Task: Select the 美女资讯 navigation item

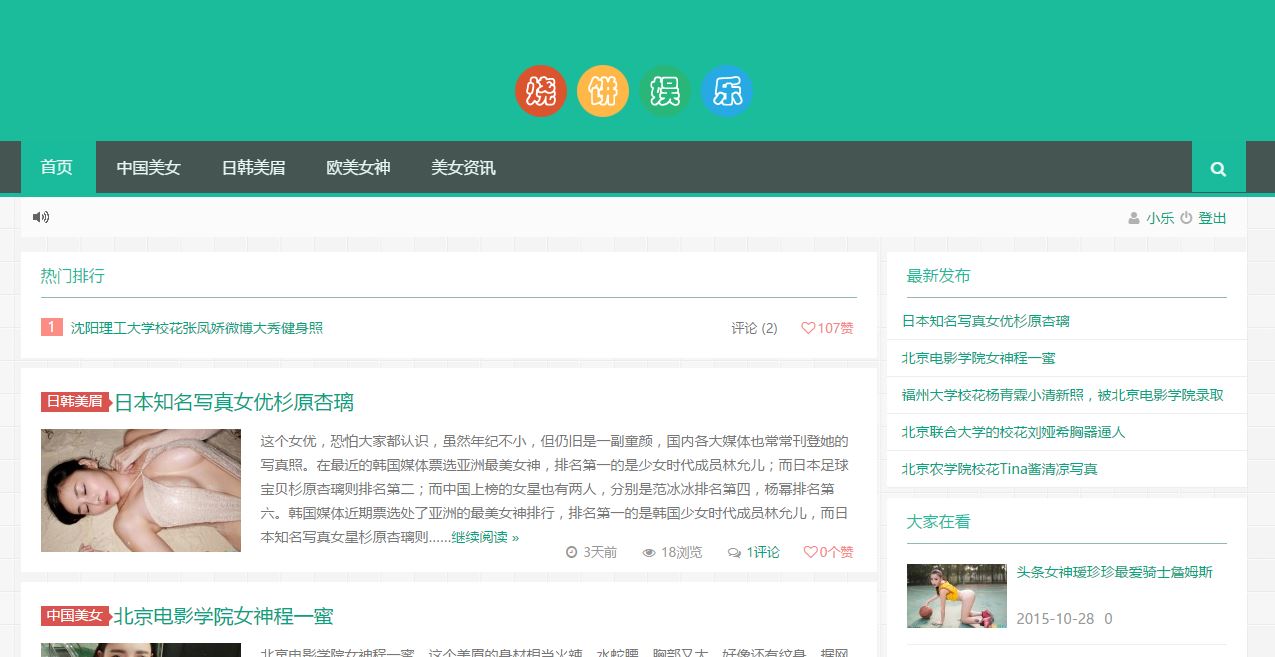Action: tap(463, 167)
